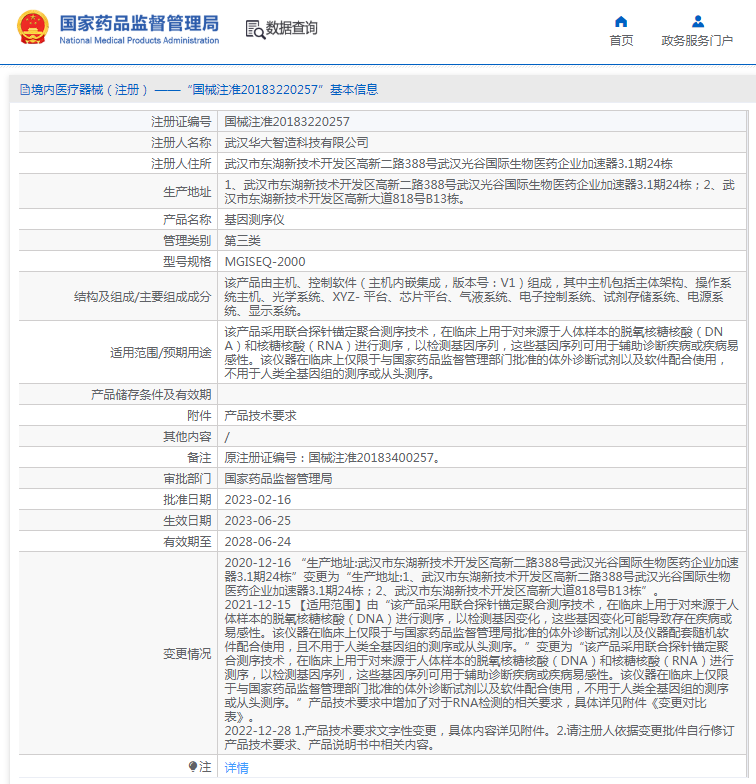Click the 注册证编号 label cell
756x784 pixels.
click(118, 122)
